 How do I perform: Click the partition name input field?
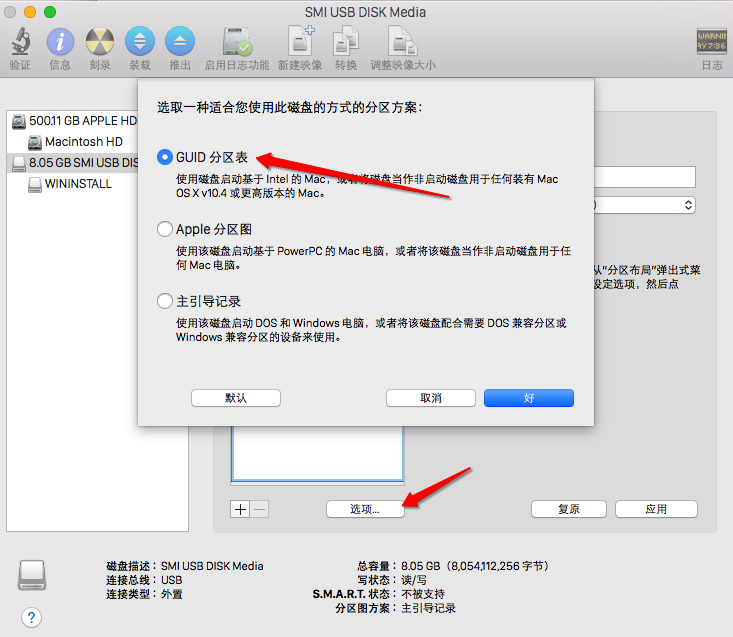tap(645, 177)
